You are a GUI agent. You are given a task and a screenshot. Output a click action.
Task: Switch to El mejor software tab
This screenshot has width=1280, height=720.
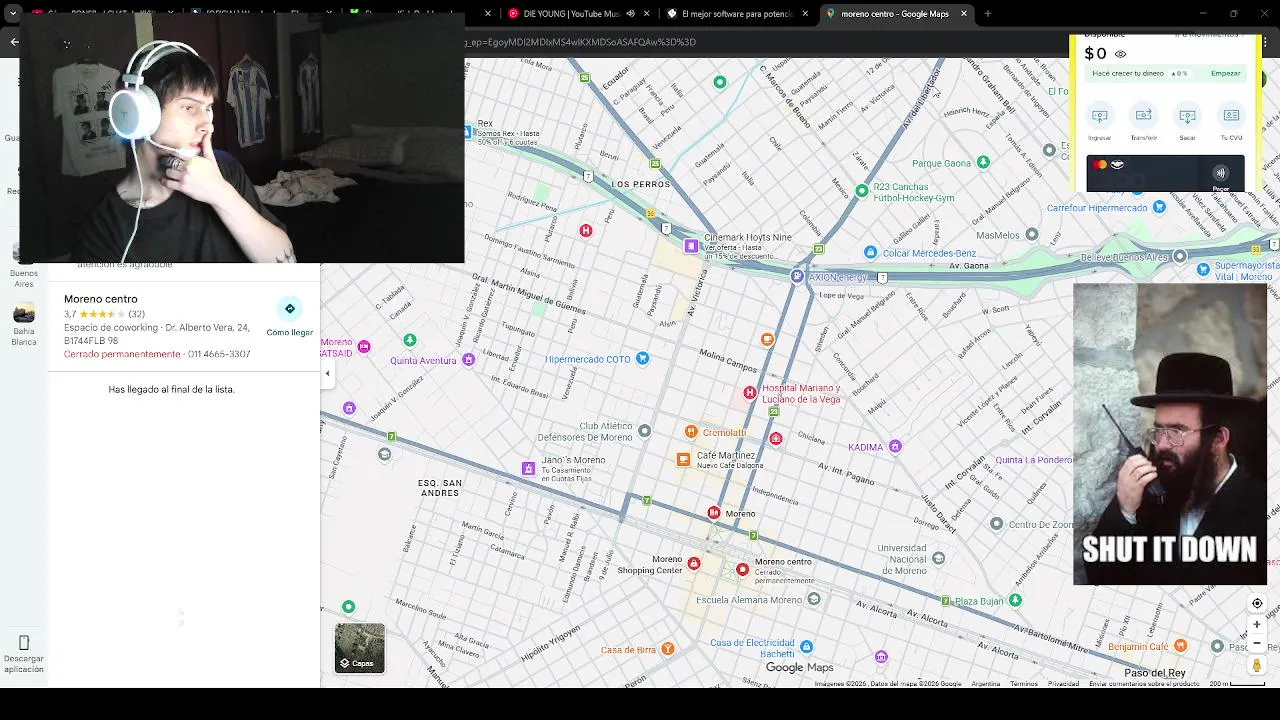(x=736, y=14)
